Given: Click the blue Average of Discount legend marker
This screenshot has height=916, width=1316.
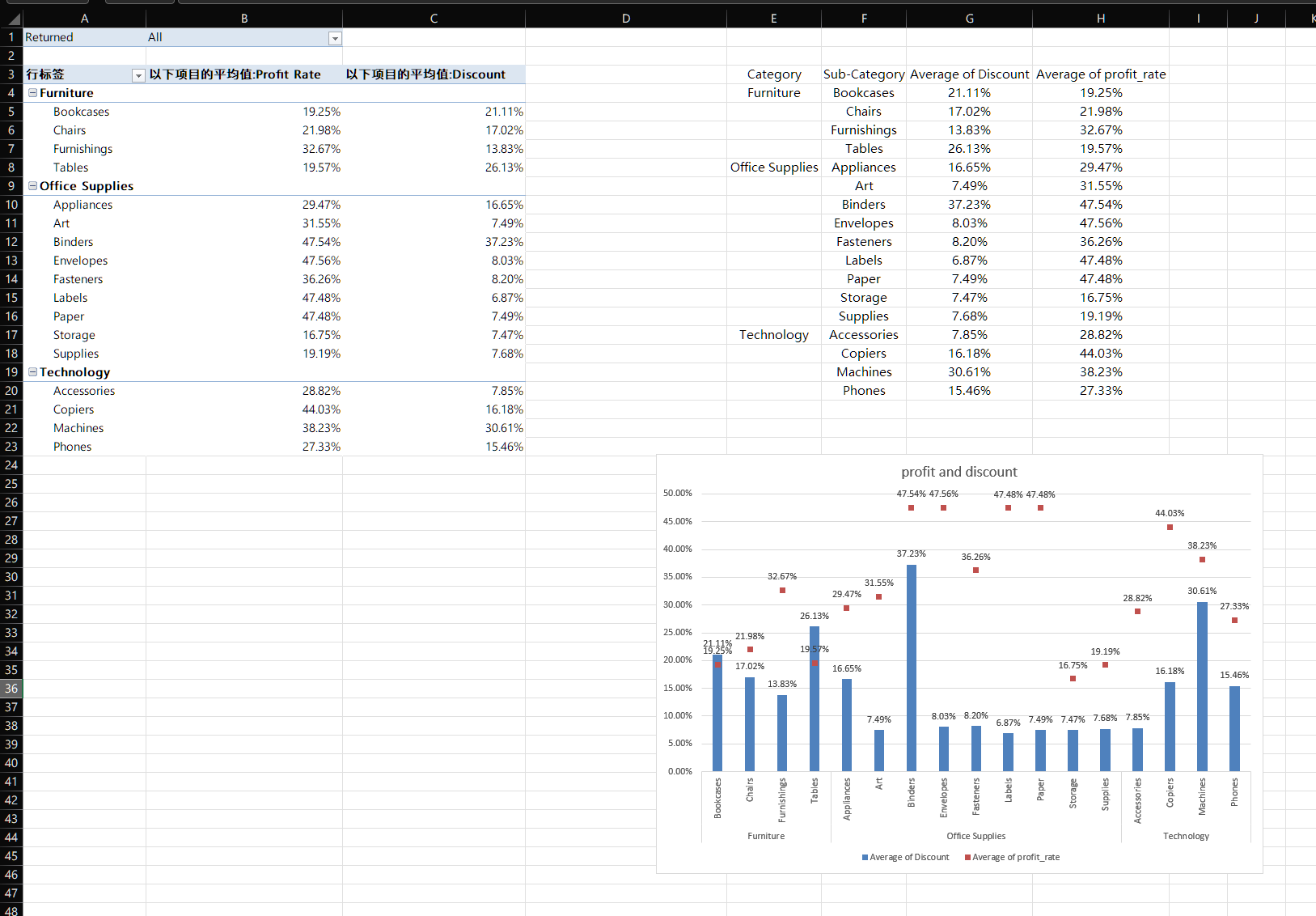Looking at the screenshot, I should click(x=865, y=858).
